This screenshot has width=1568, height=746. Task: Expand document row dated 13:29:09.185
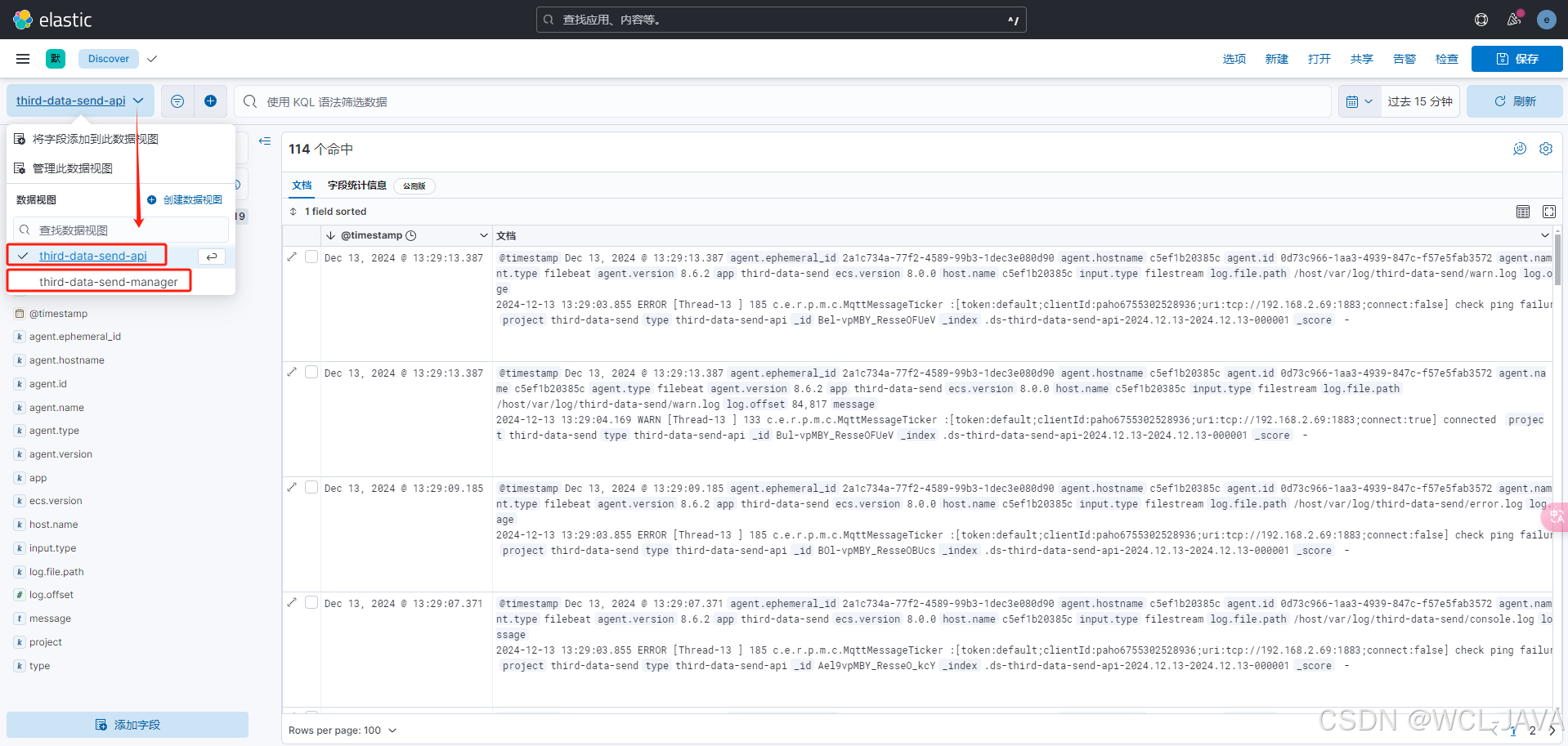click(292, 487)
